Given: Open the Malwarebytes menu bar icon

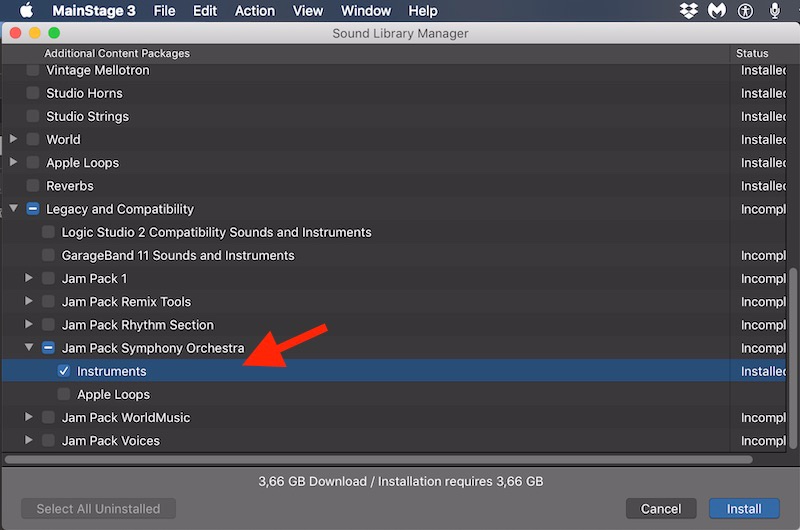Looking at the screenshot, I should coord(717,11).
